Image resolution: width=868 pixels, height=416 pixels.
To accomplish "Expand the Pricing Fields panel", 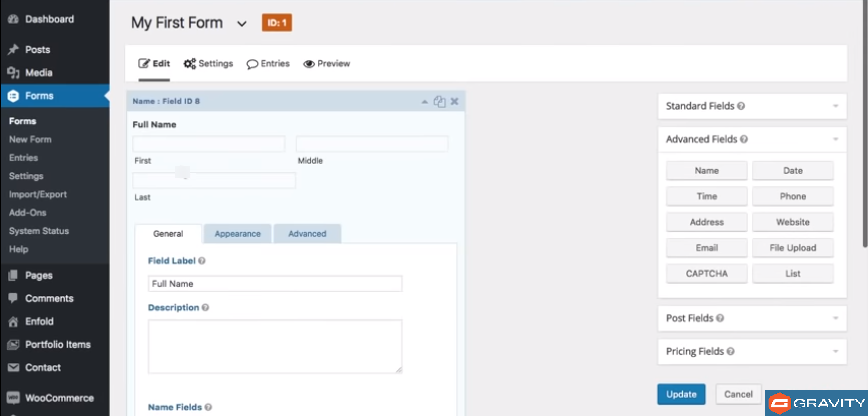I will (x=834, y=352).
